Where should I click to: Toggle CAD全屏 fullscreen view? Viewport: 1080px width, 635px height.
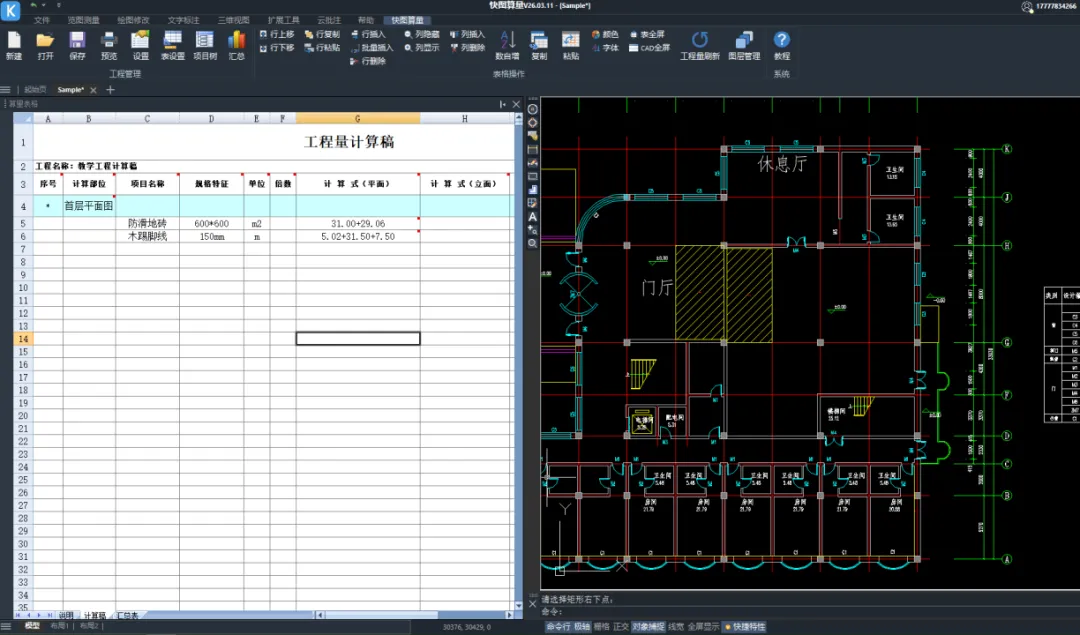point(650,48)
